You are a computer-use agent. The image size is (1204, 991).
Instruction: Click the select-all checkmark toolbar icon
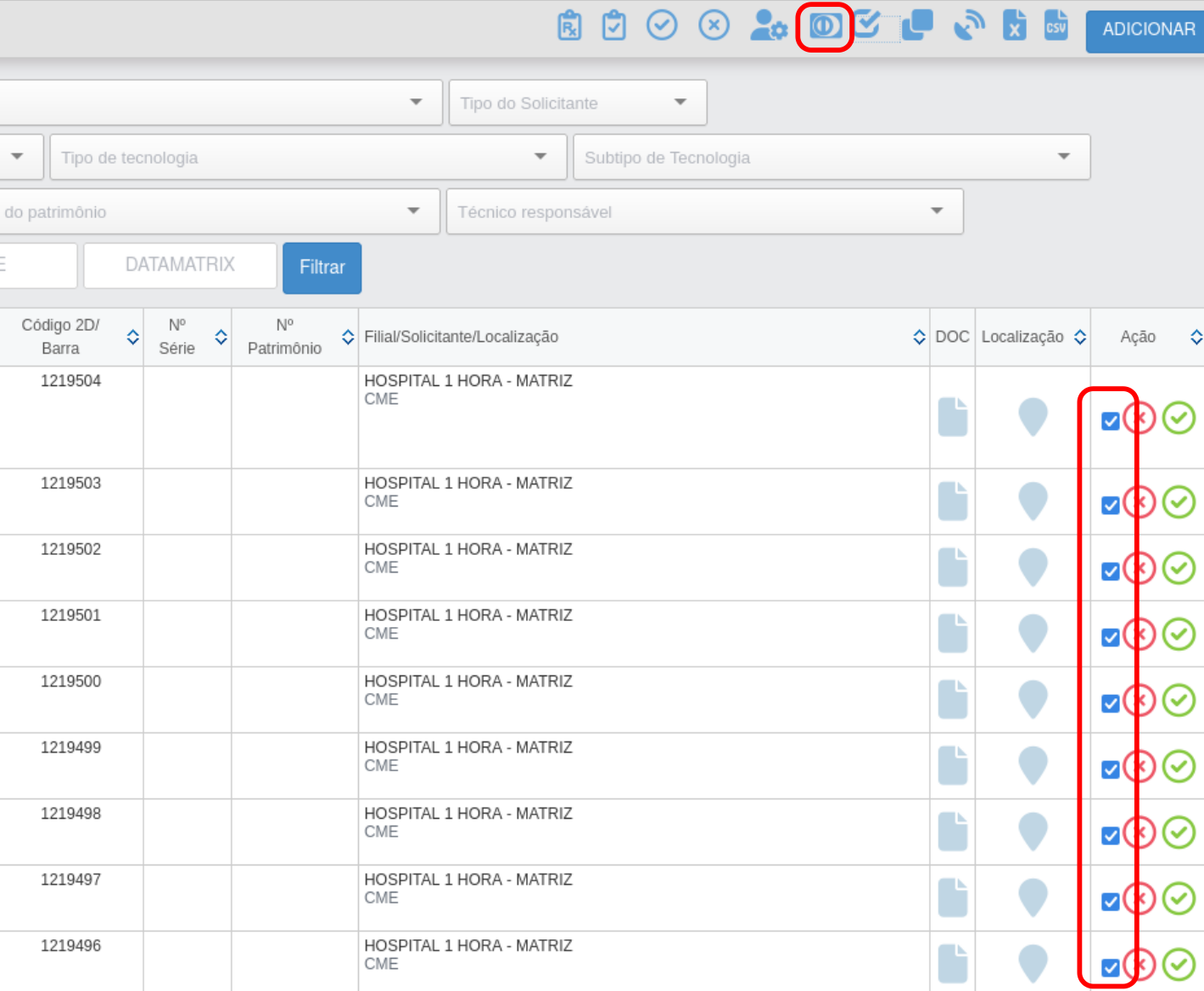(868, 24)
